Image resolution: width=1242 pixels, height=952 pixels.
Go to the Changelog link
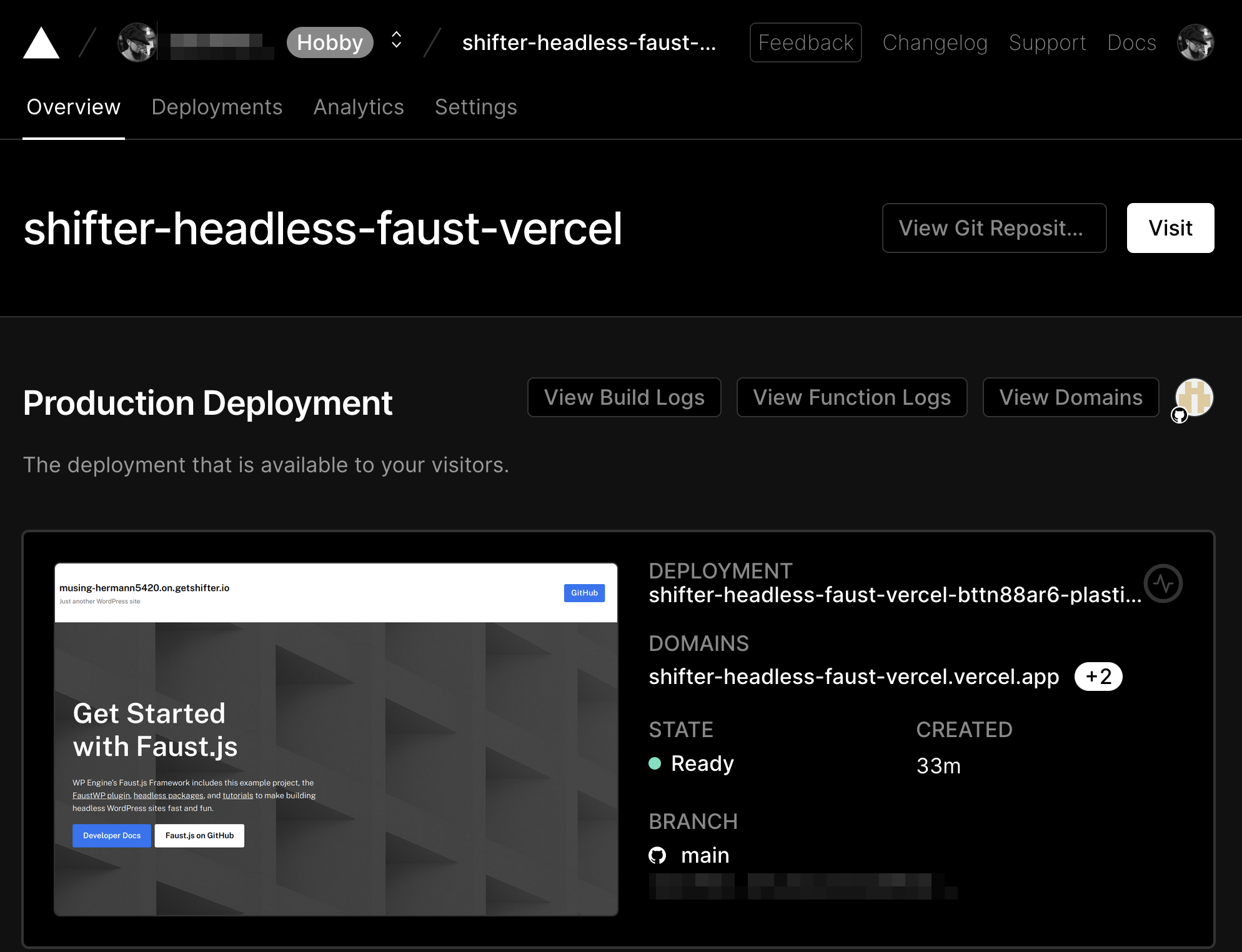[x=935, y=42]
